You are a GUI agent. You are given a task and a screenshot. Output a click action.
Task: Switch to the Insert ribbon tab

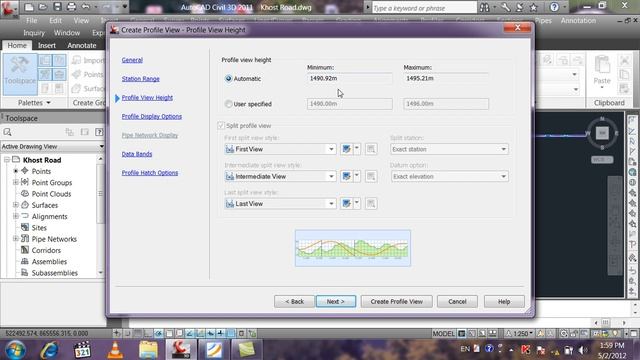tap(47, 45)
